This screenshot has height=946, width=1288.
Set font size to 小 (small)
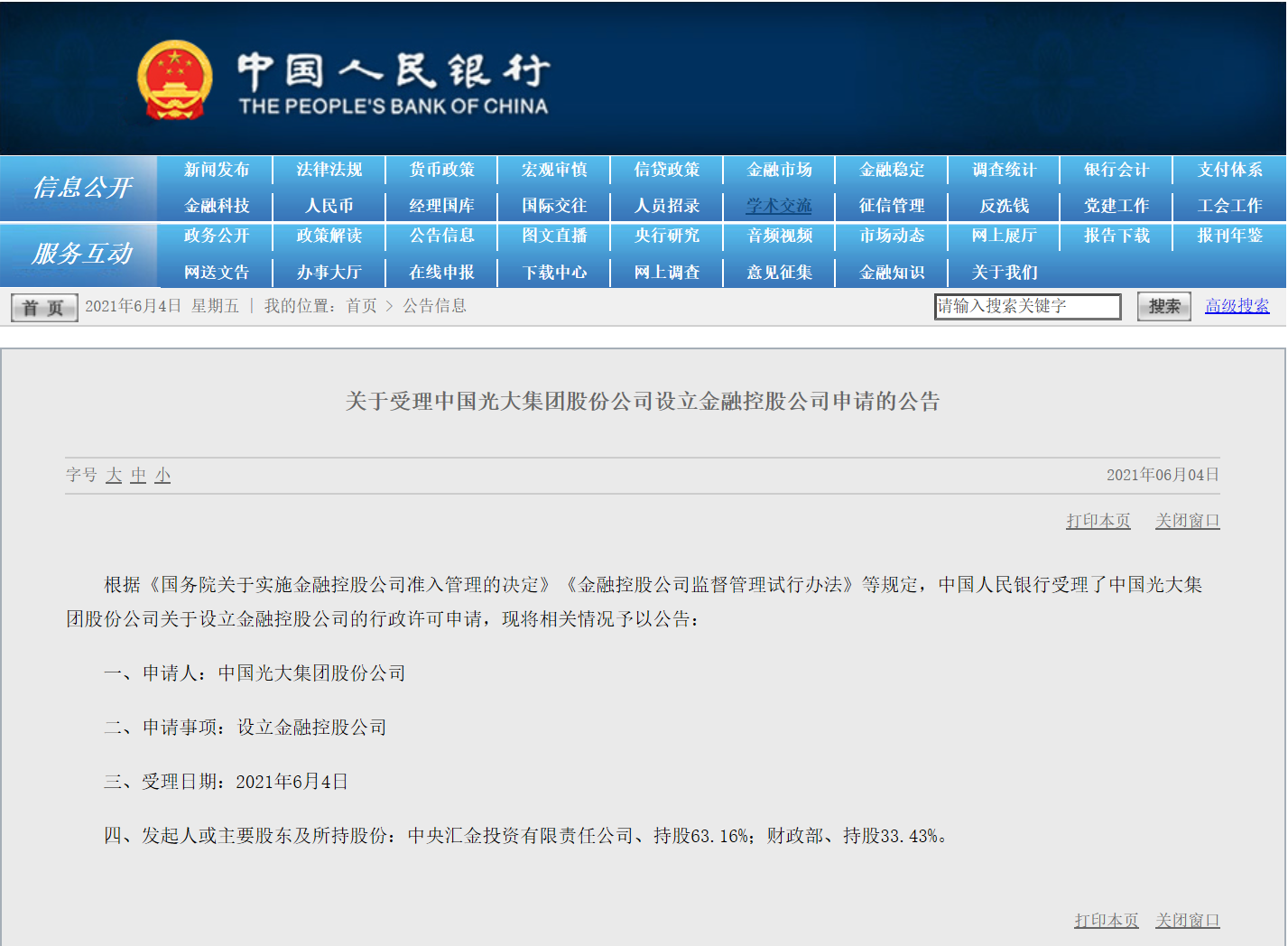[162, 475]
